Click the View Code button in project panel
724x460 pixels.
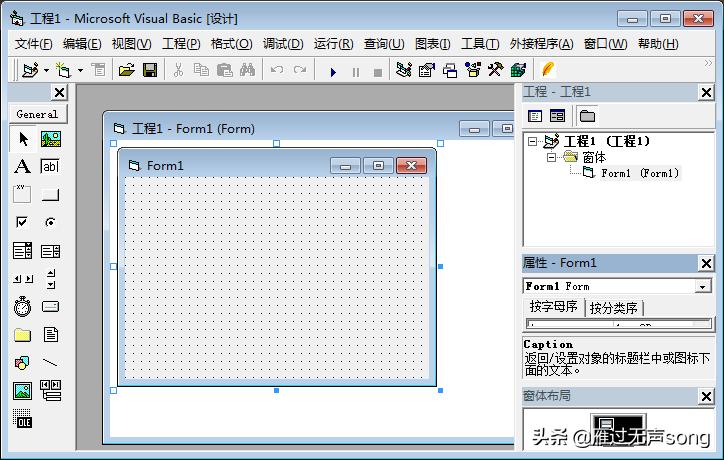coord(535,116)
